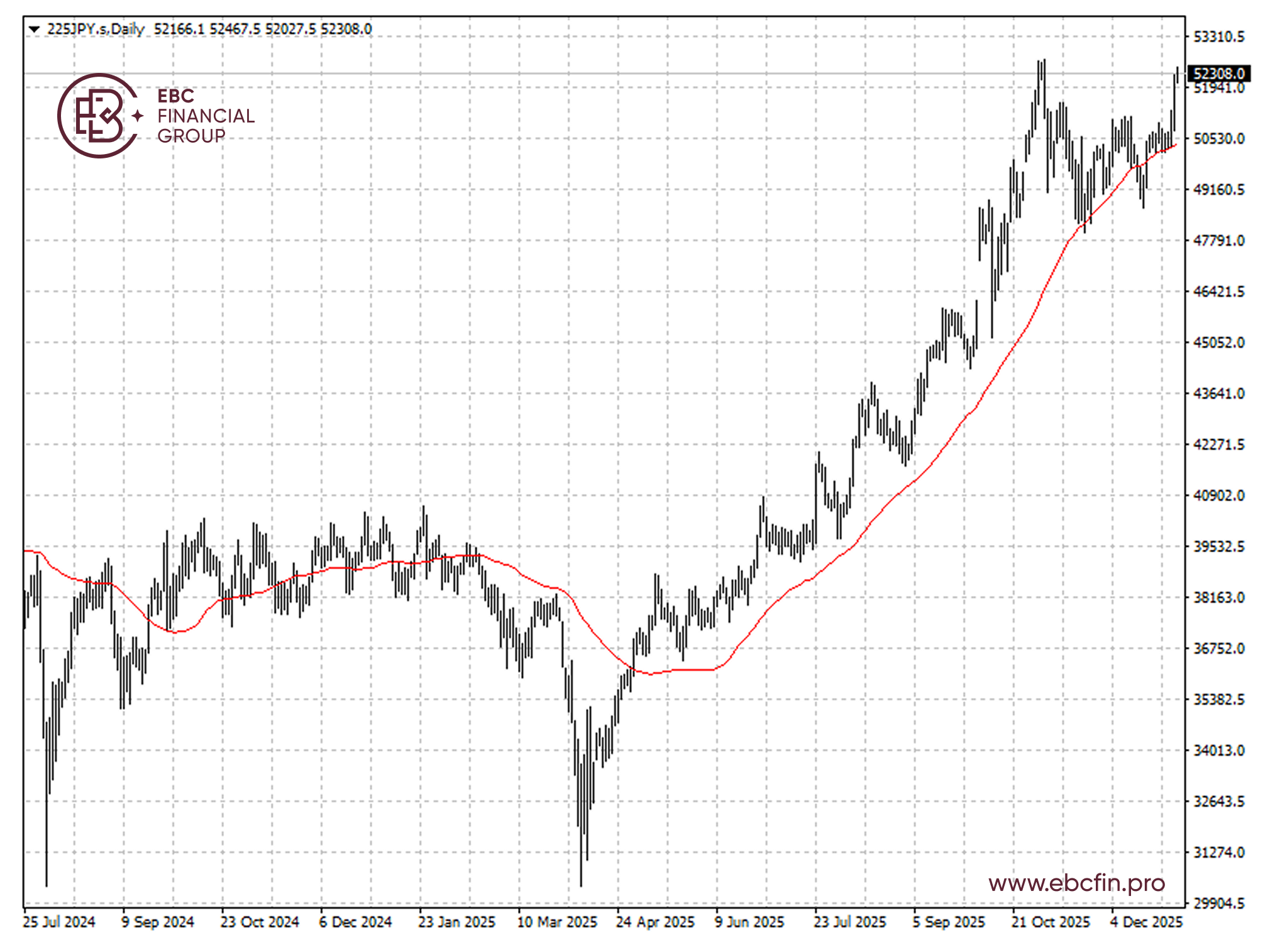This screenshot has height=952, width=1275.
Task: Click the EBC circular logo icon
Action: (x=97, y=116)
